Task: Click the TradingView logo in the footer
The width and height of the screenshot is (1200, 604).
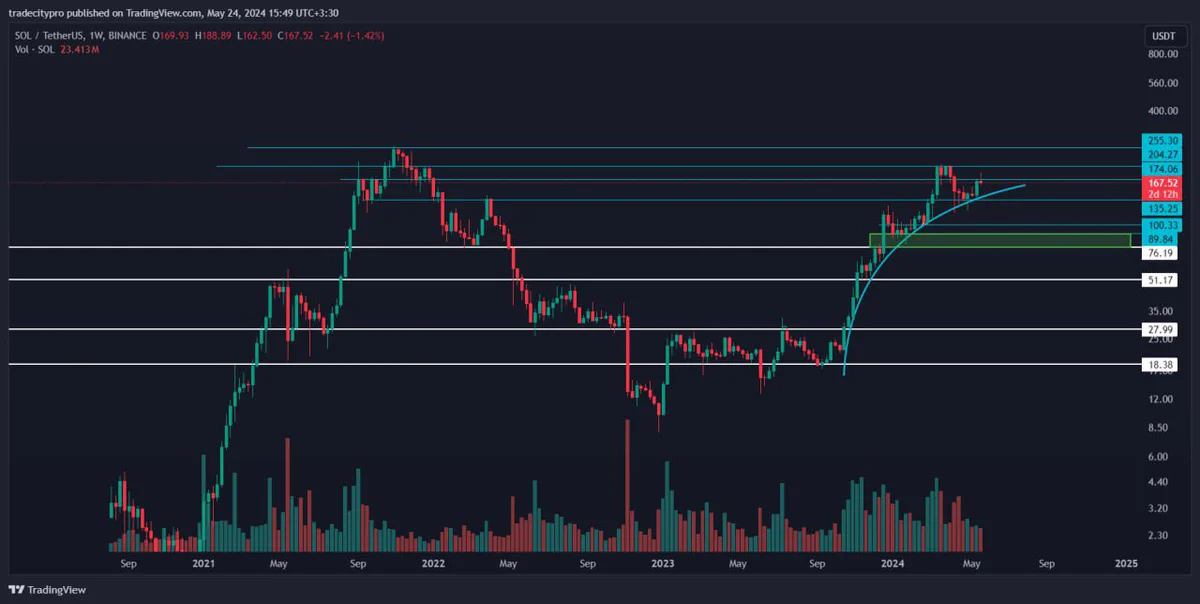Action: pyautogui.click(x=47, y=590)
